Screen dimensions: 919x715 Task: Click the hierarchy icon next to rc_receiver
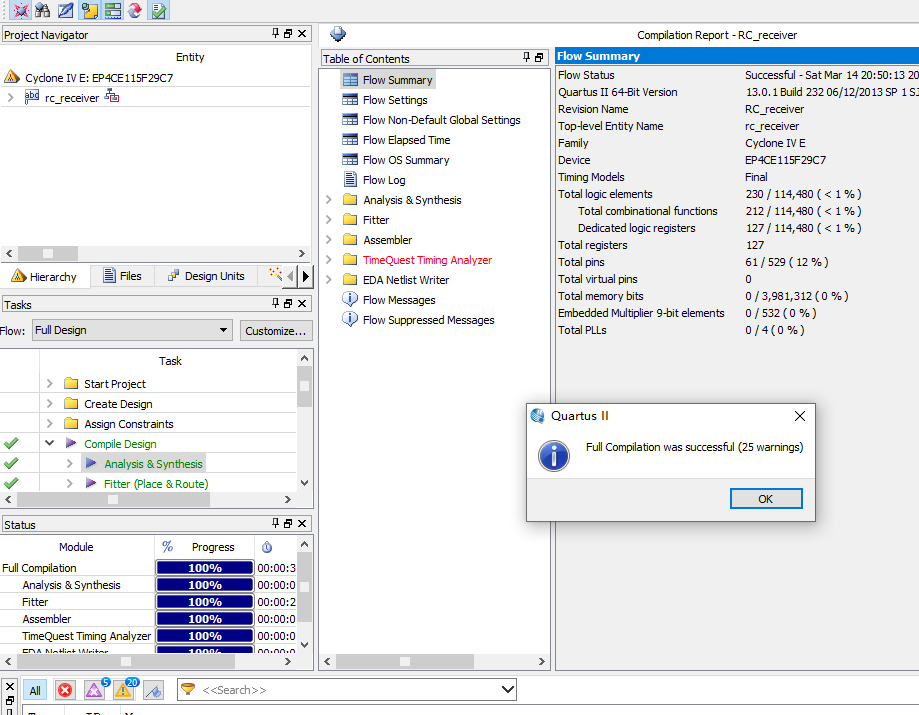coord(111,96)
